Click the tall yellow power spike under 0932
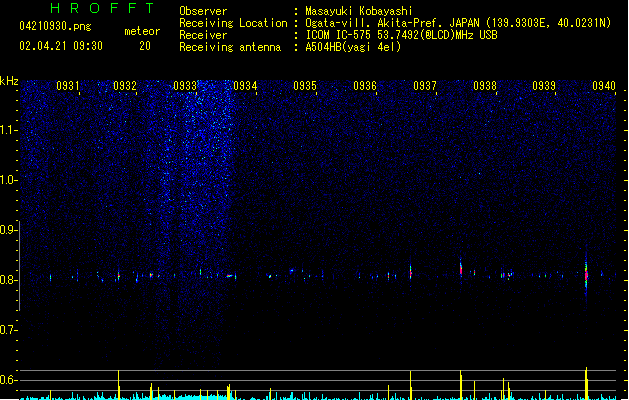 (118, 384)
